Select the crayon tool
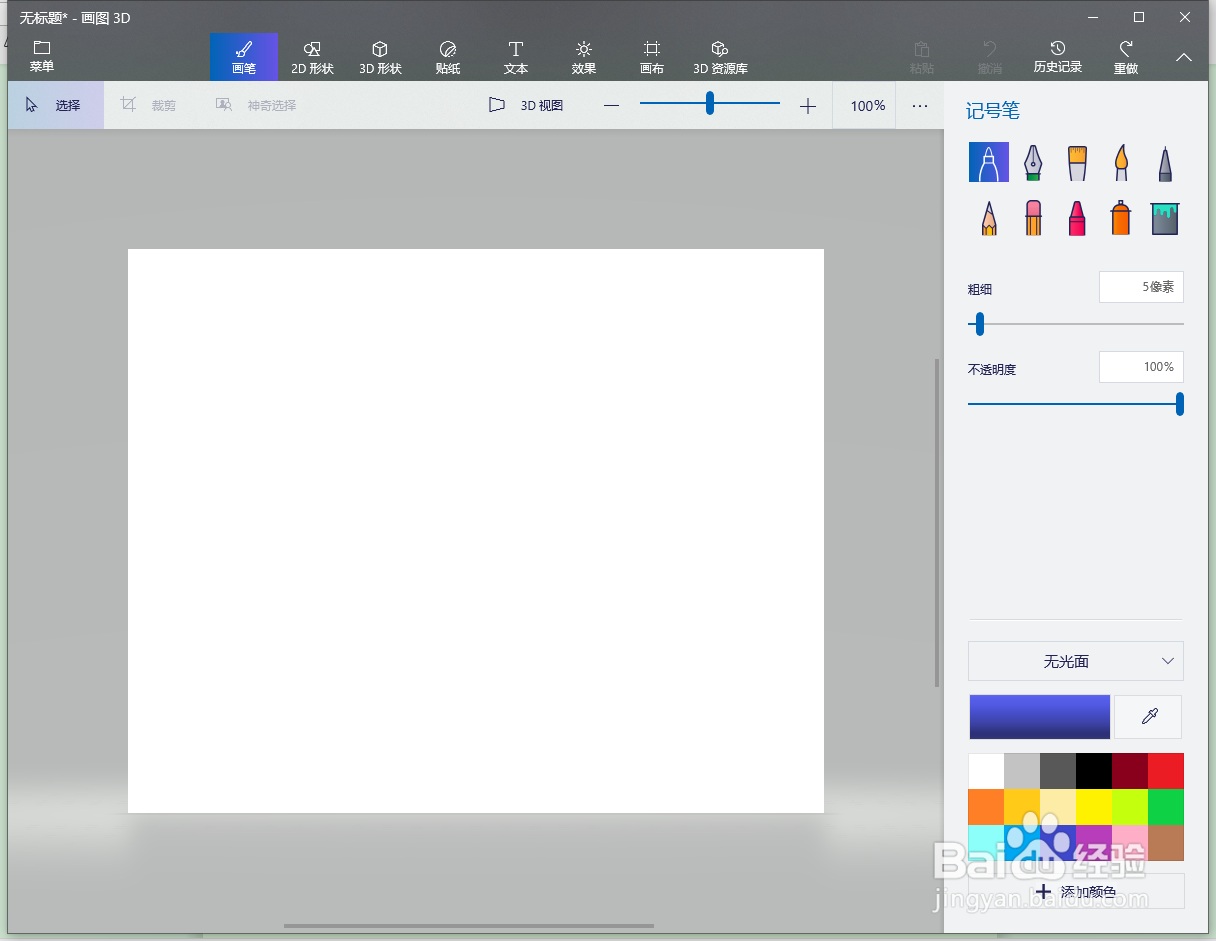1216x941 pixels. 1077,217
